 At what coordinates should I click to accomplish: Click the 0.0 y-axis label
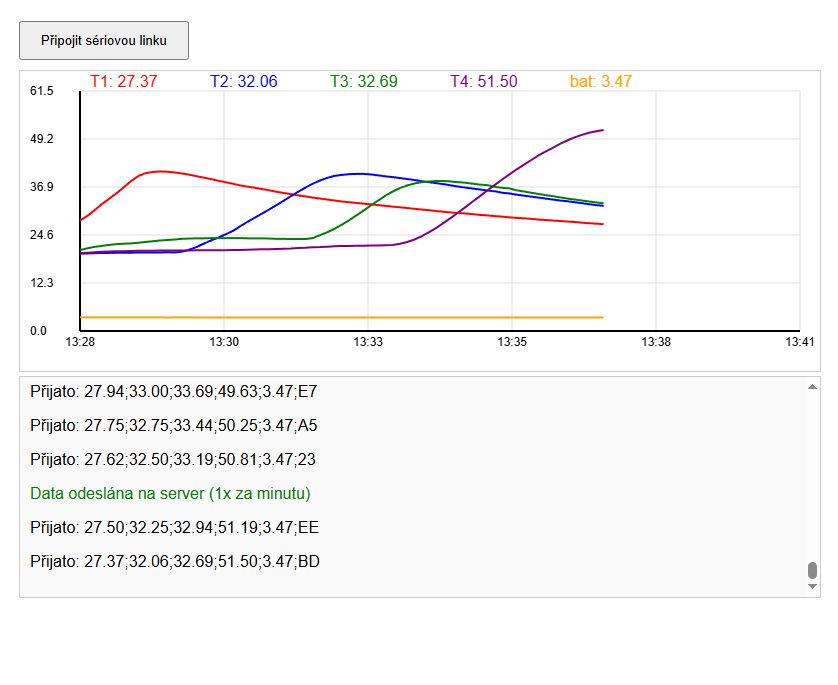pos(38,331)
